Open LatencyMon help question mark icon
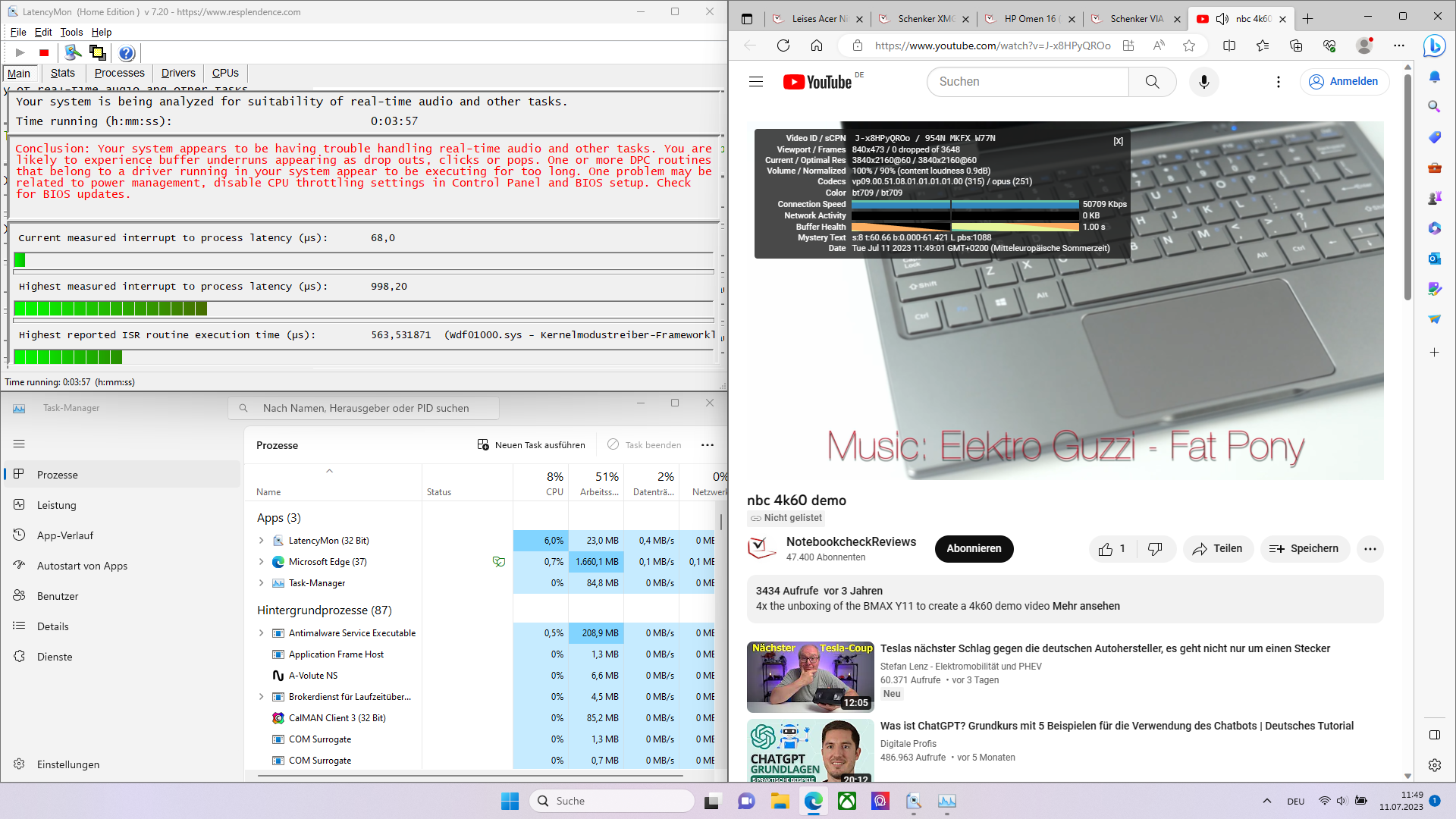The image size is (1456, 819). coord(127,53)
